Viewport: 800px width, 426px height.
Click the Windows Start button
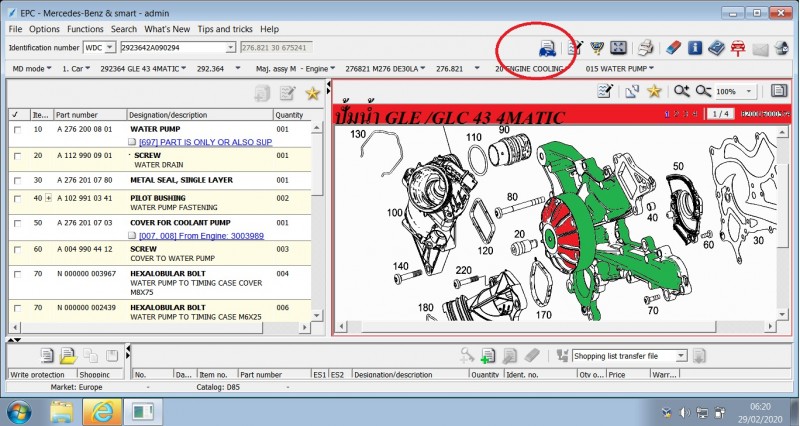click(x=19, y=412)
